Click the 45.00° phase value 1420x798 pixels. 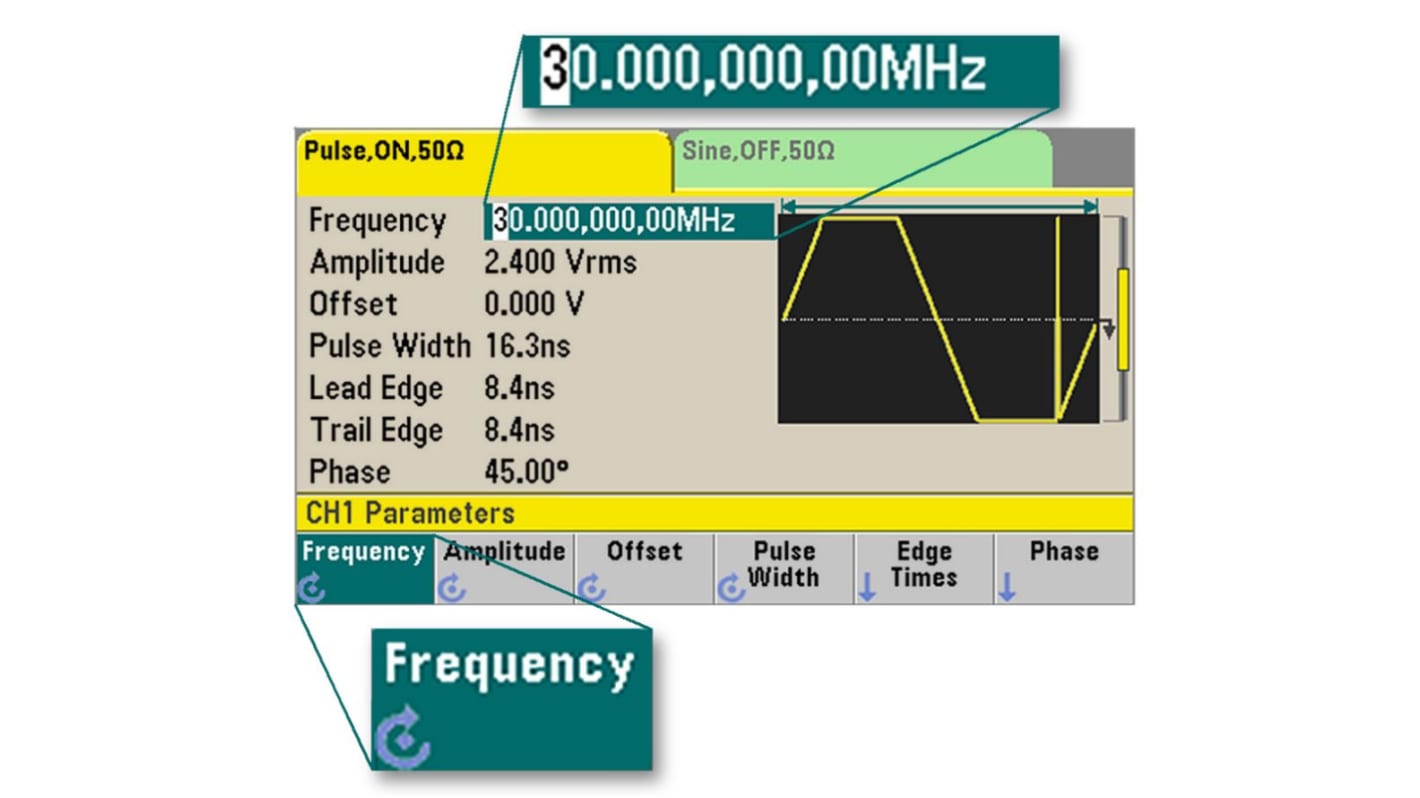[x=527, y=472]
